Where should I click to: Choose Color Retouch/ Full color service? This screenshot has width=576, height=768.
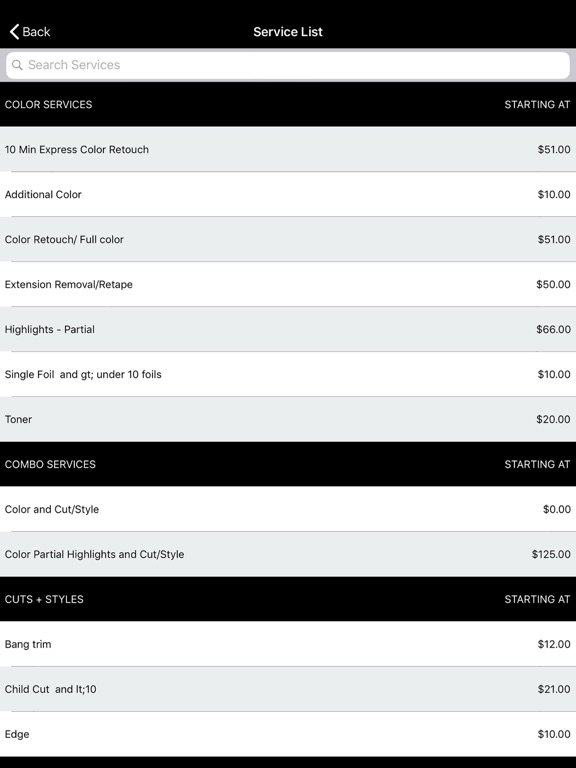288,240
